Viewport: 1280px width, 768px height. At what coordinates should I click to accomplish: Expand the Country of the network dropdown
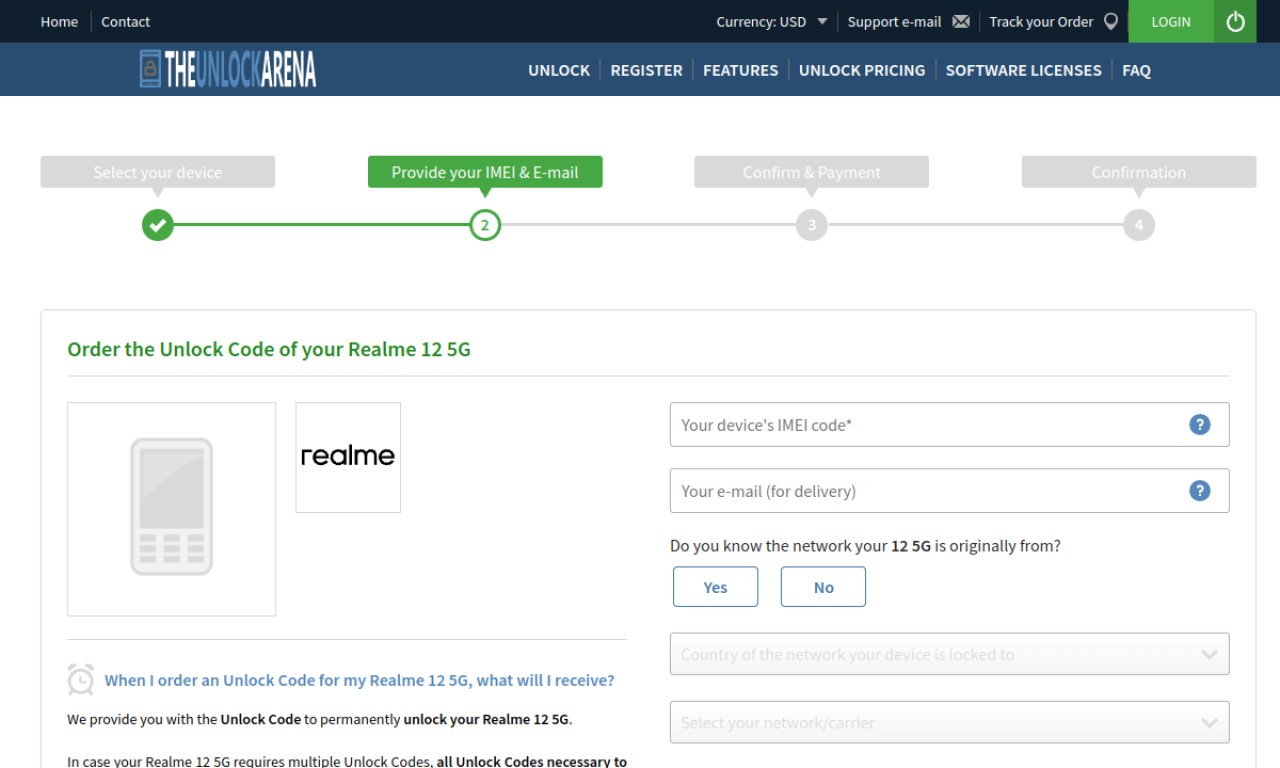pyautogui.click(x=949, y=654)
